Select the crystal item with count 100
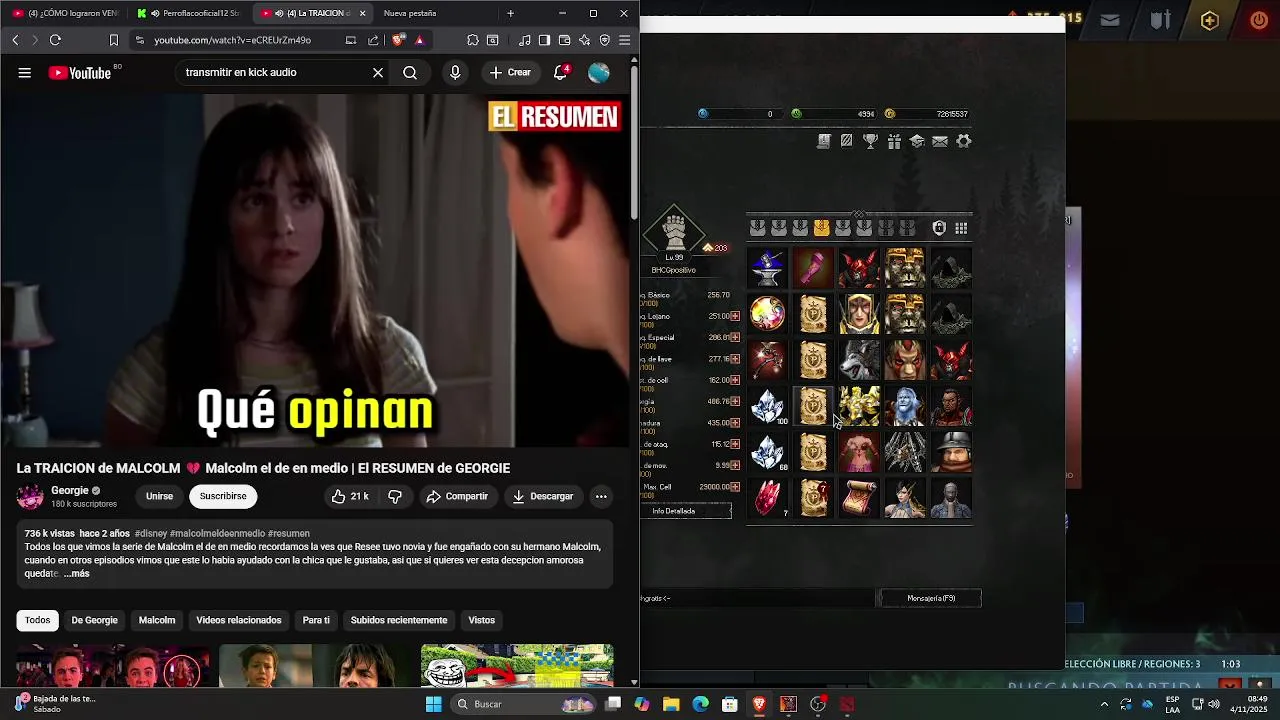Screen dimensions: 1280x720 pos(768,406)
